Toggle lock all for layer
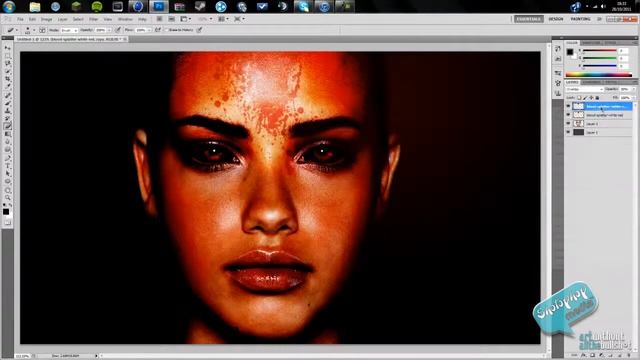 [597, 98]
